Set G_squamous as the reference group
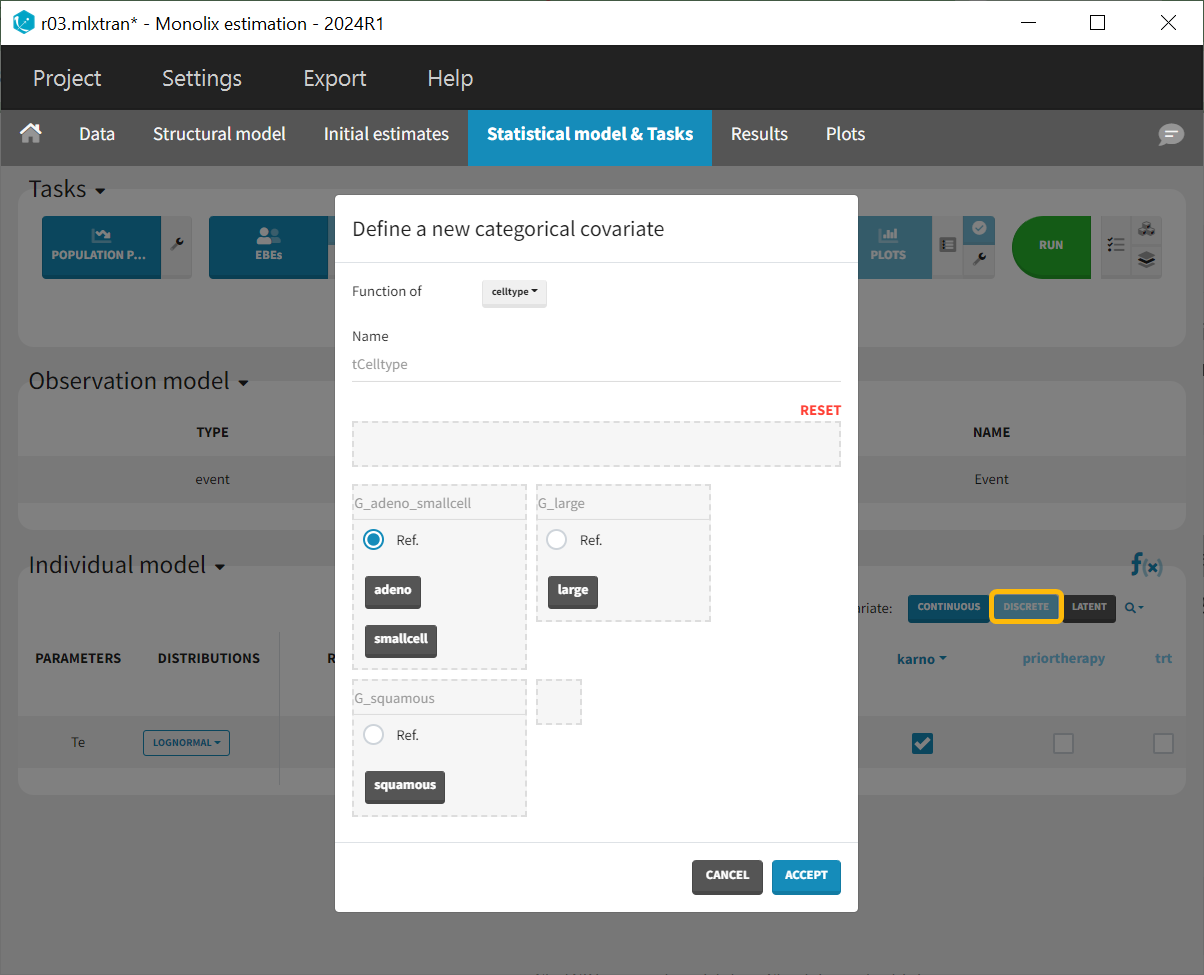Screen dimensions: 1204x975 tap(374, 735)
